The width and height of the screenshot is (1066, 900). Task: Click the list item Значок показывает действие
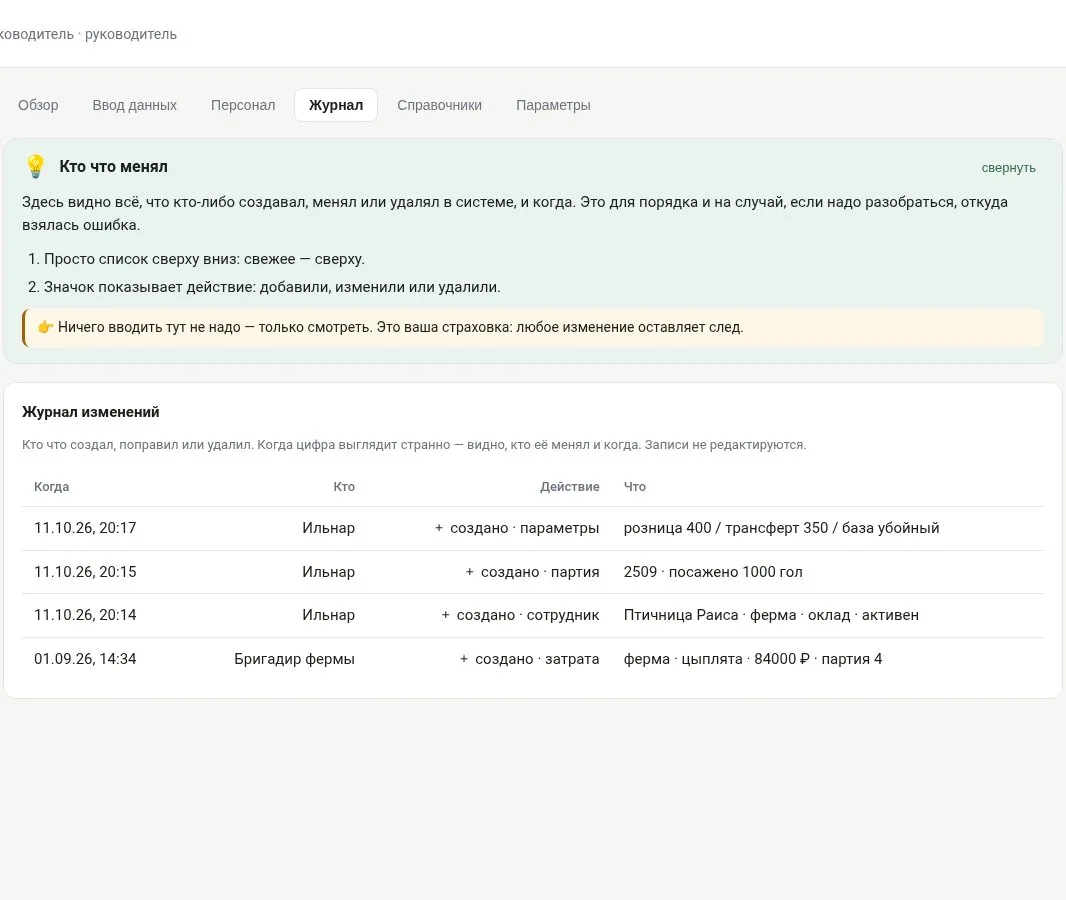(x=272, y=287)
